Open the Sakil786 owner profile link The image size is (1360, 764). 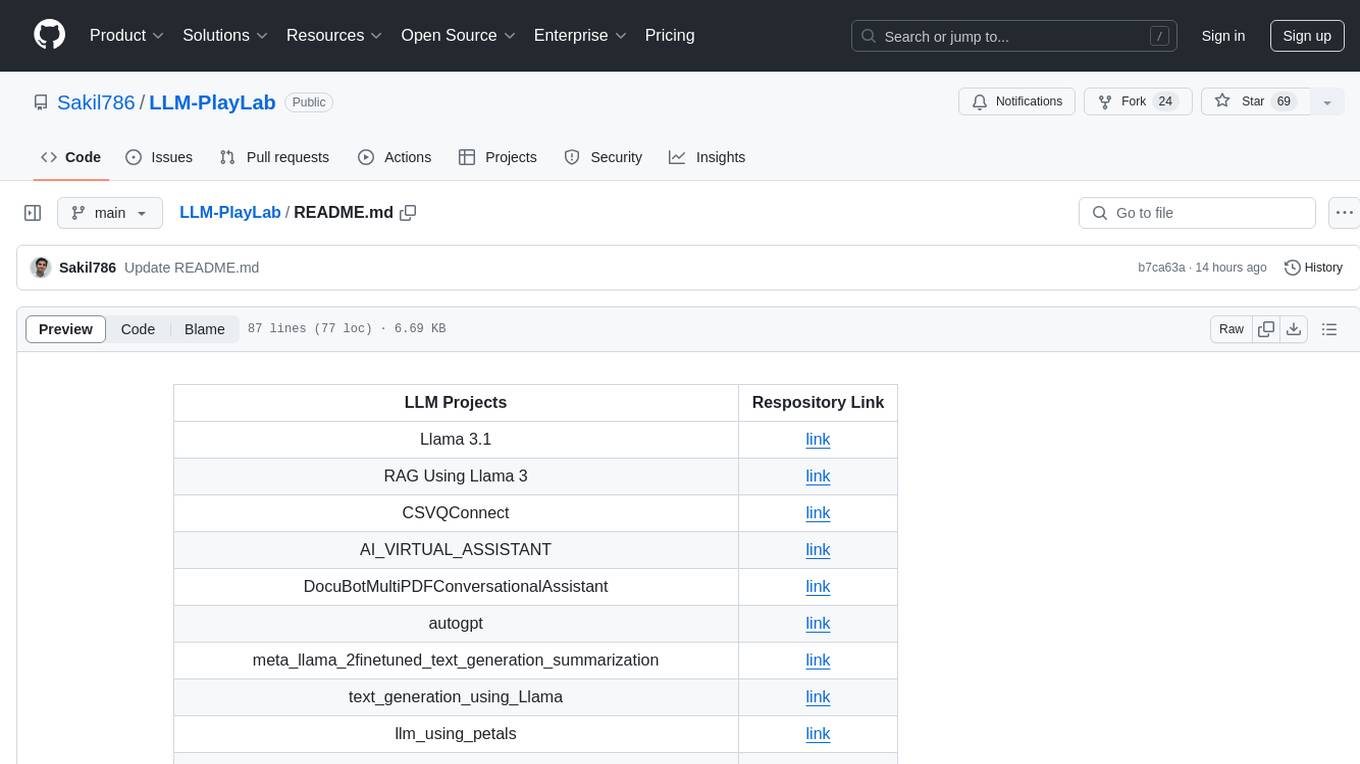pyautogui.click(x=96, y=102)
